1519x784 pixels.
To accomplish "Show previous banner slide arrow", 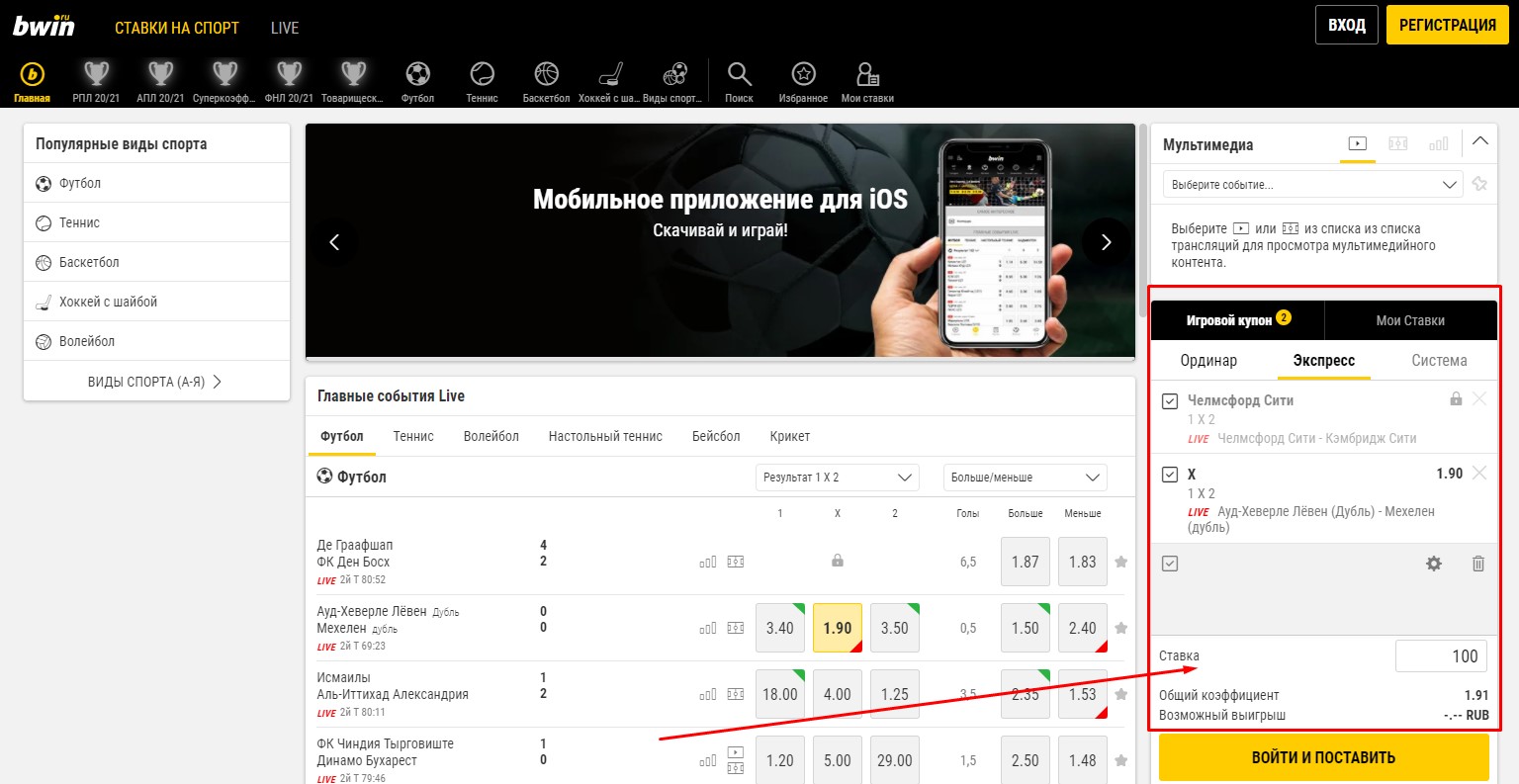I will (334, 242).
